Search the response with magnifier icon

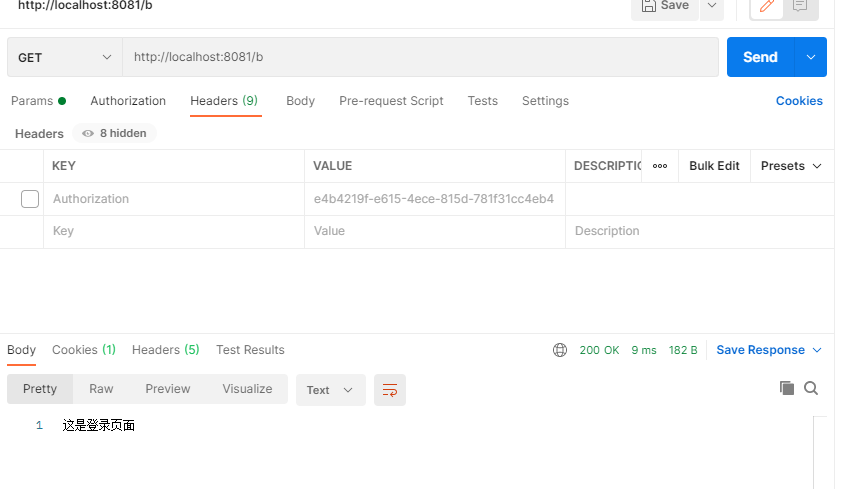click(811, 388)
